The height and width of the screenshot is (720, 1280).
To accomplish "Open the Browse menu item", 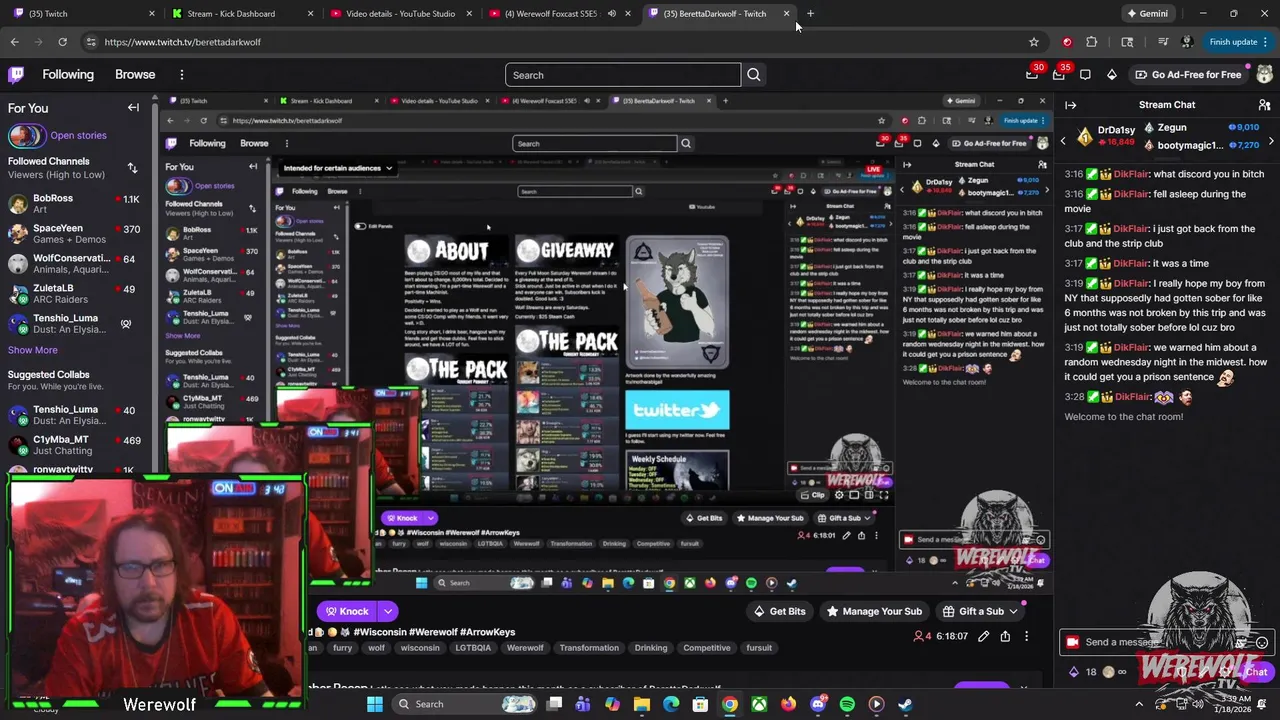I will click(135, 75).
